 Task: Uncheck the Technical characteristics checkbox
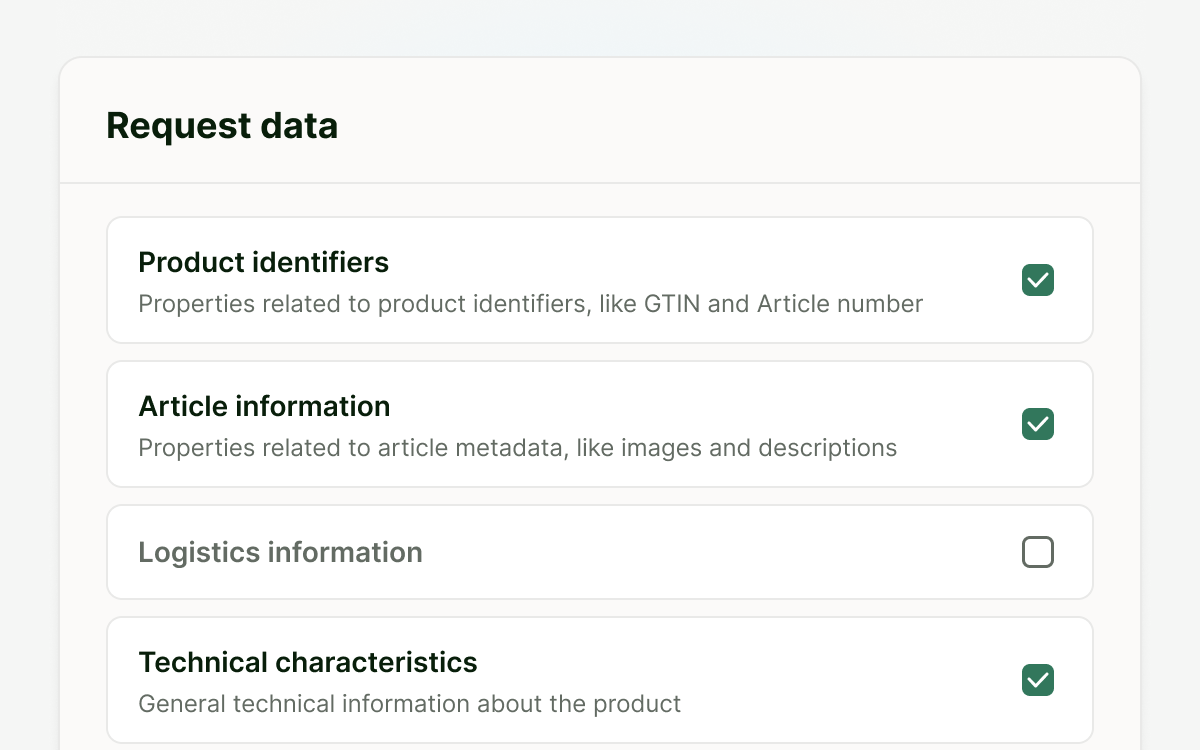pyautogui.click(x=1038, y=680)
